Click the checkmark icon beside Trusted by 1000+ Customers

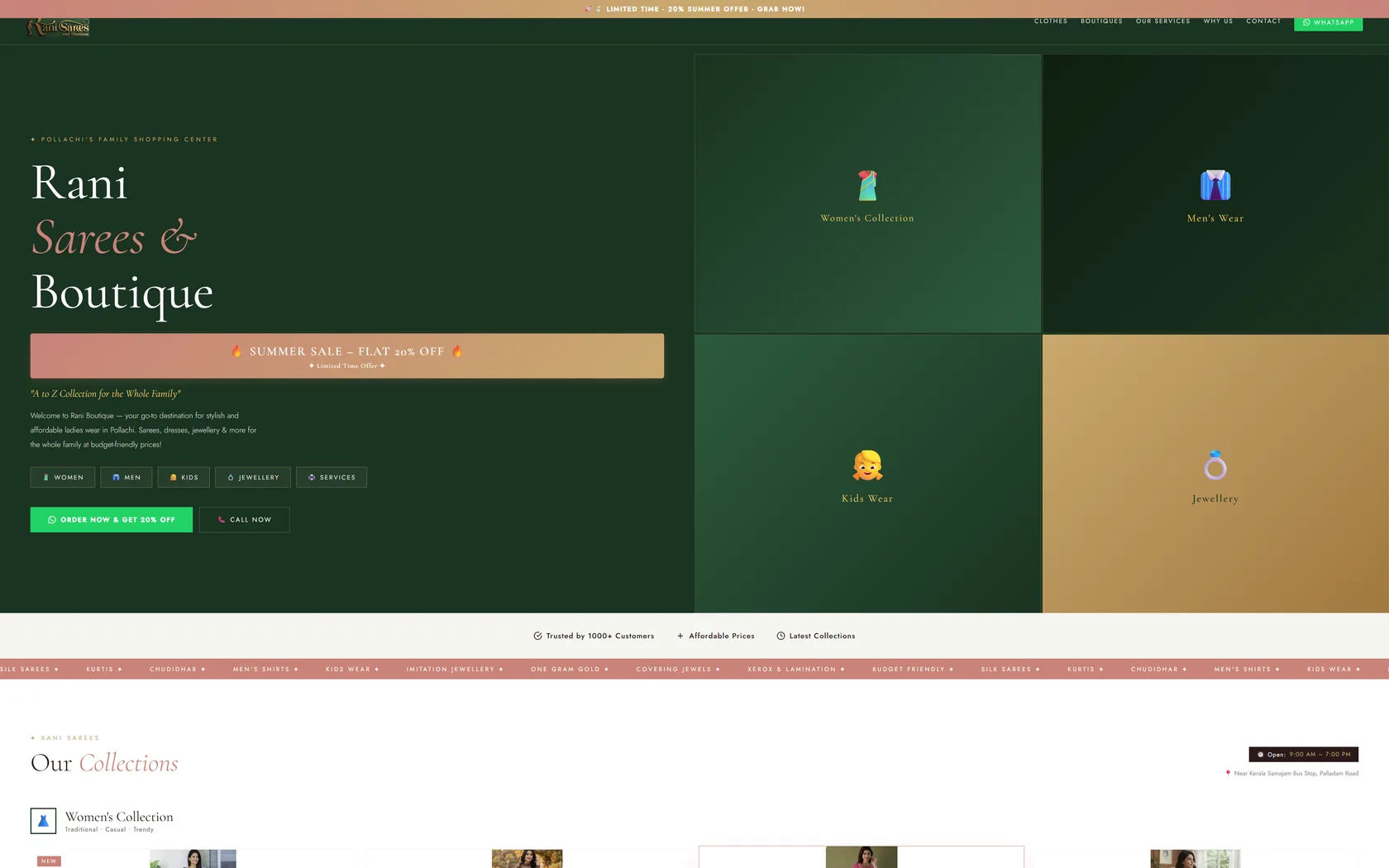(537, 636)
